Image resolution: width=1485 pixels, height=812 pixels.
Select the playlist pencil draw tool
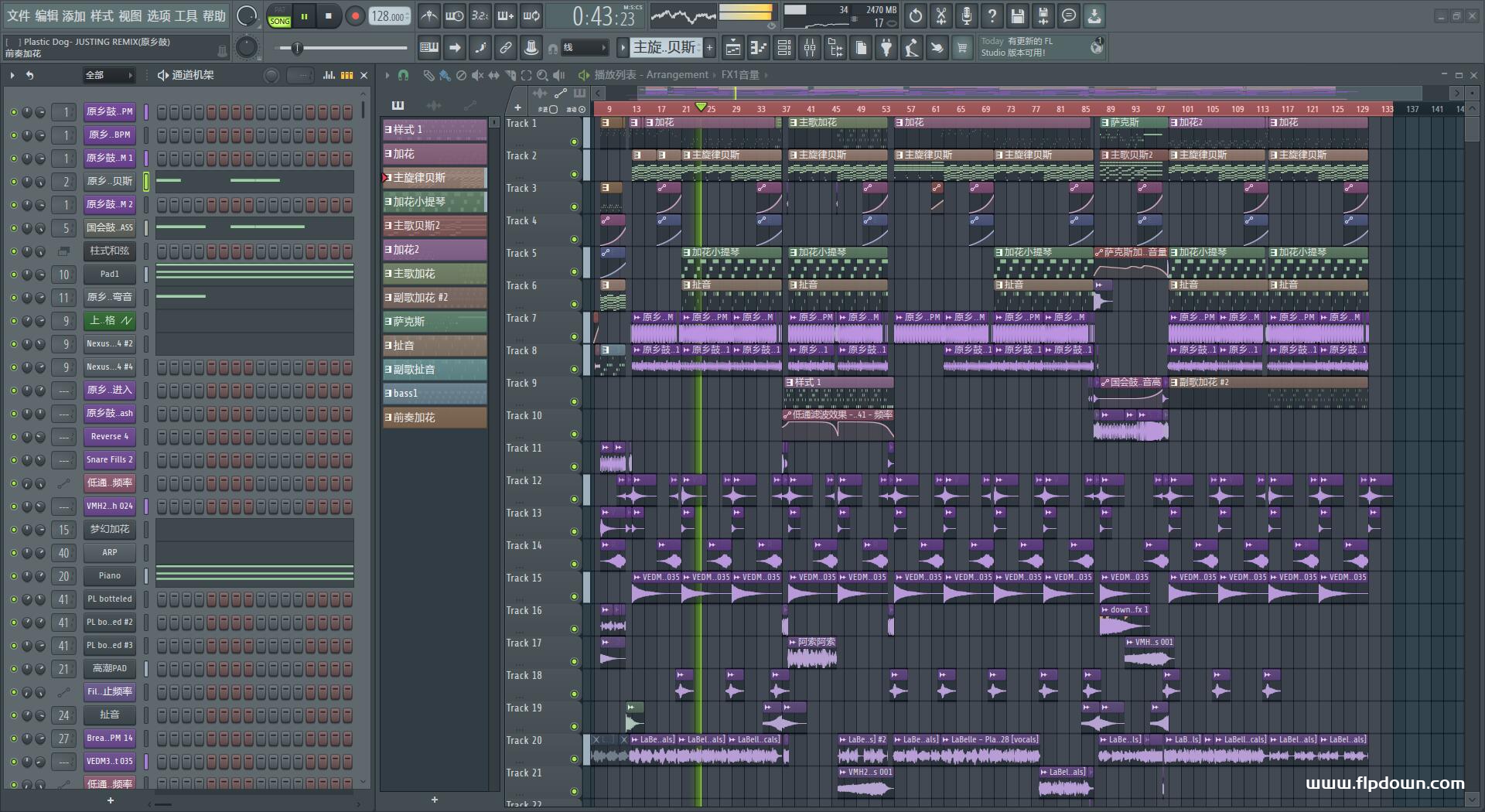click(x=428, y=75)
